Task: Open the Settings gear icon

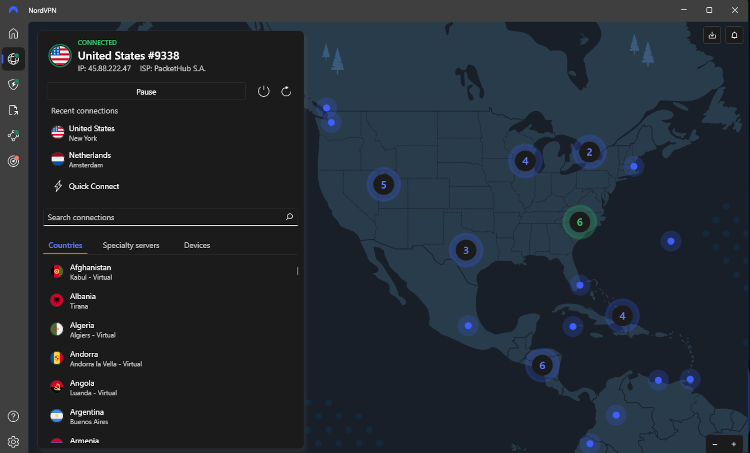Action: pos(13,442)
